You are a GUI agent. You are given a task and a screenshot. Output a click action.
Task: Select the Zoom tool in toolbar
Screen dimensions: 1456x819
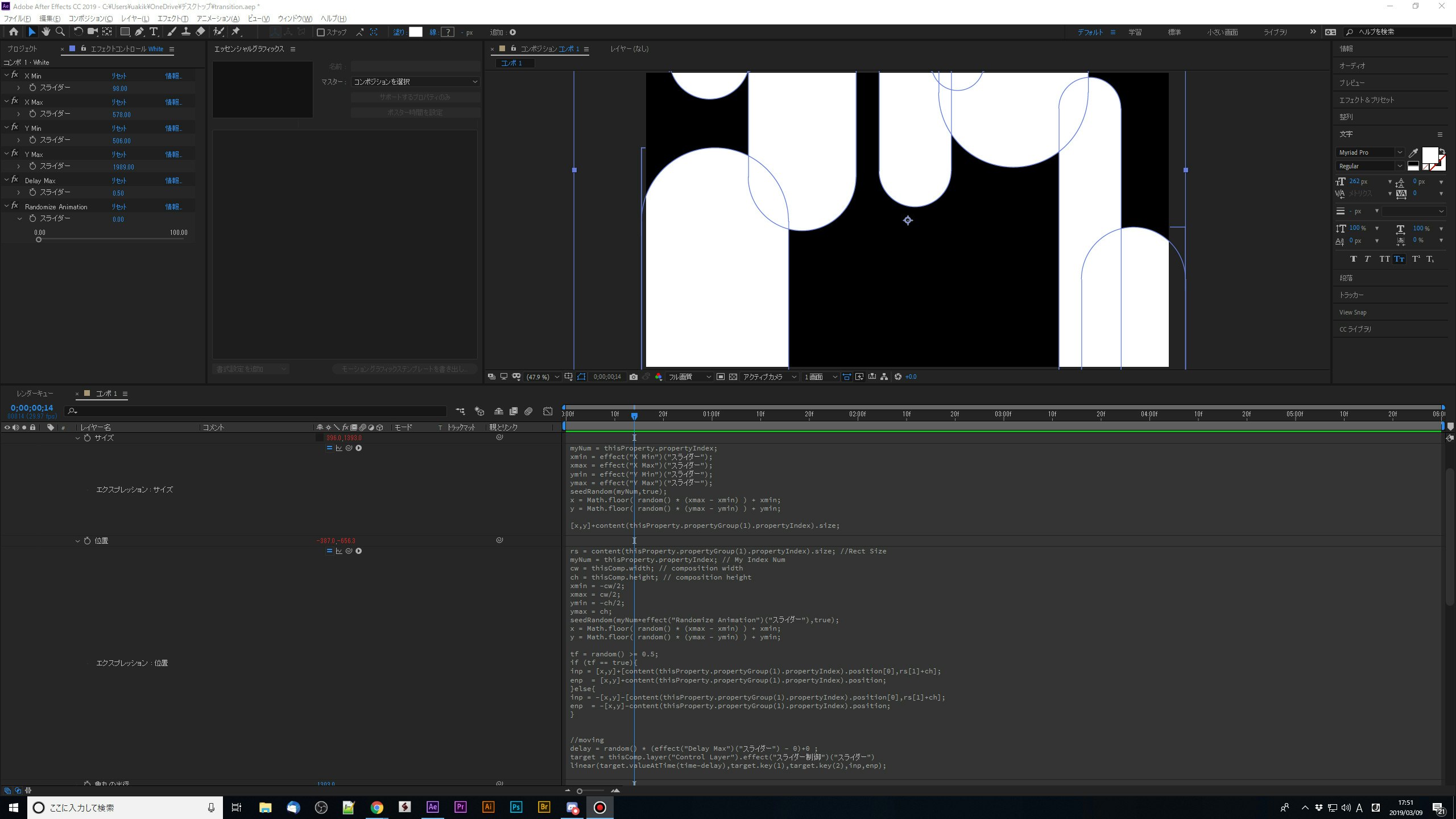[x=60, y=32]
